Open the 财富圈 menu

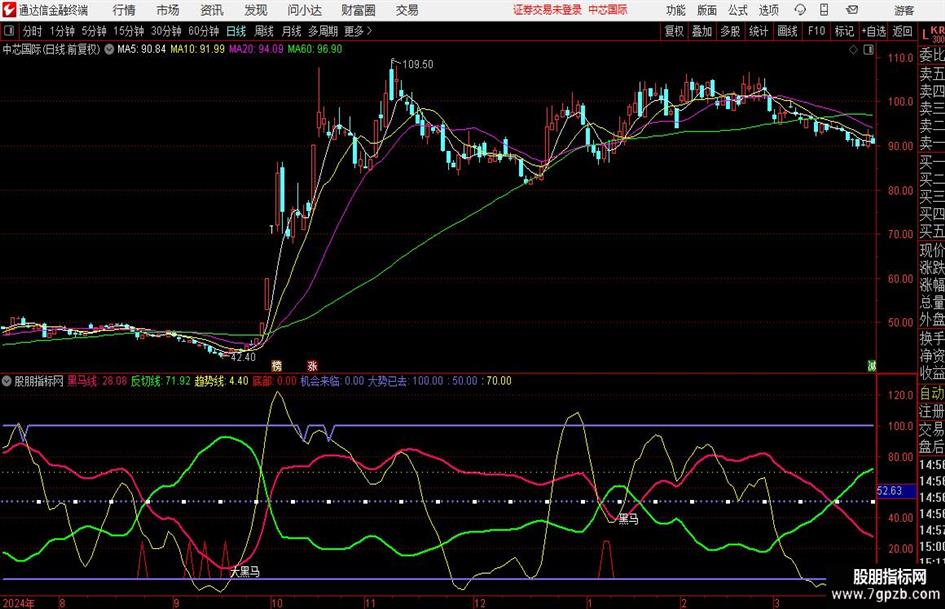358,10
